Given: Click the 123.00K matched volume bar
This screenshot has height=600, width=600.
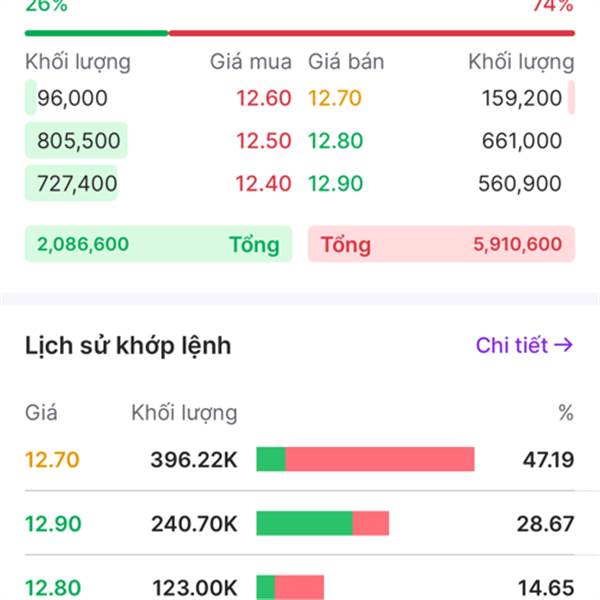Looking at the screenshot, I should click(x=290, y=587).
